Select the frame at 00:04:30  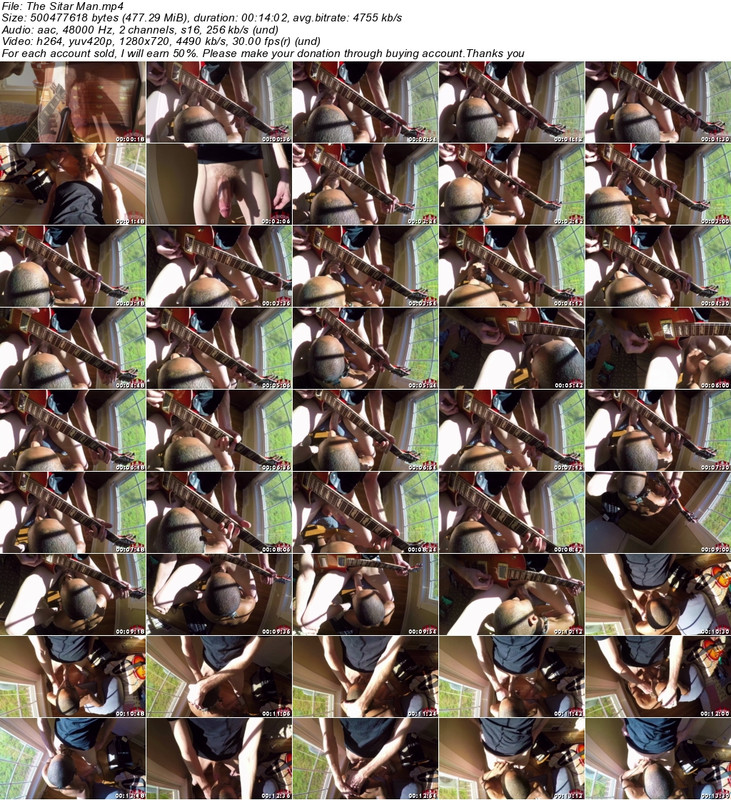coord(657,266)
